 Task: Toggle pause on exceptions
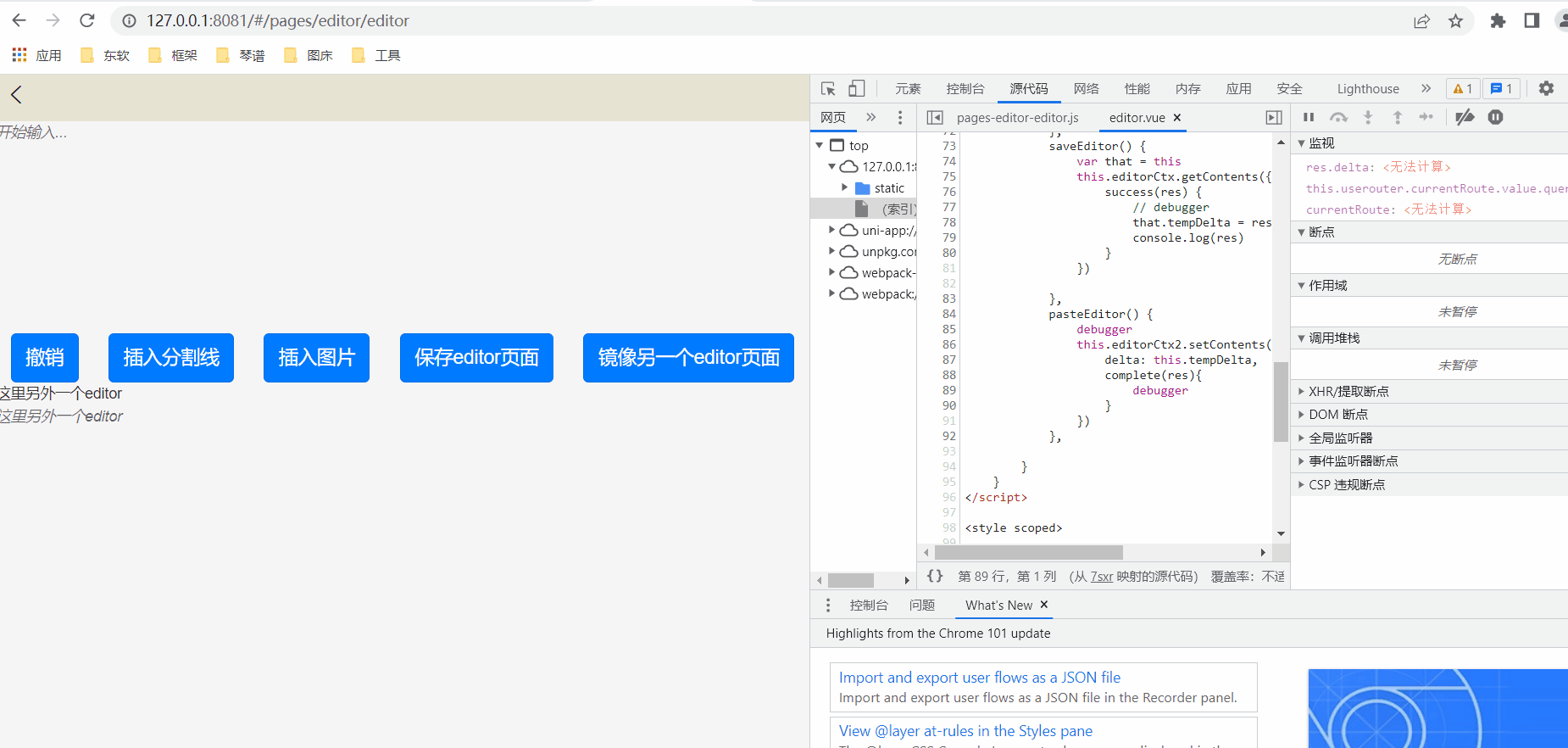tap(1495, 117)
